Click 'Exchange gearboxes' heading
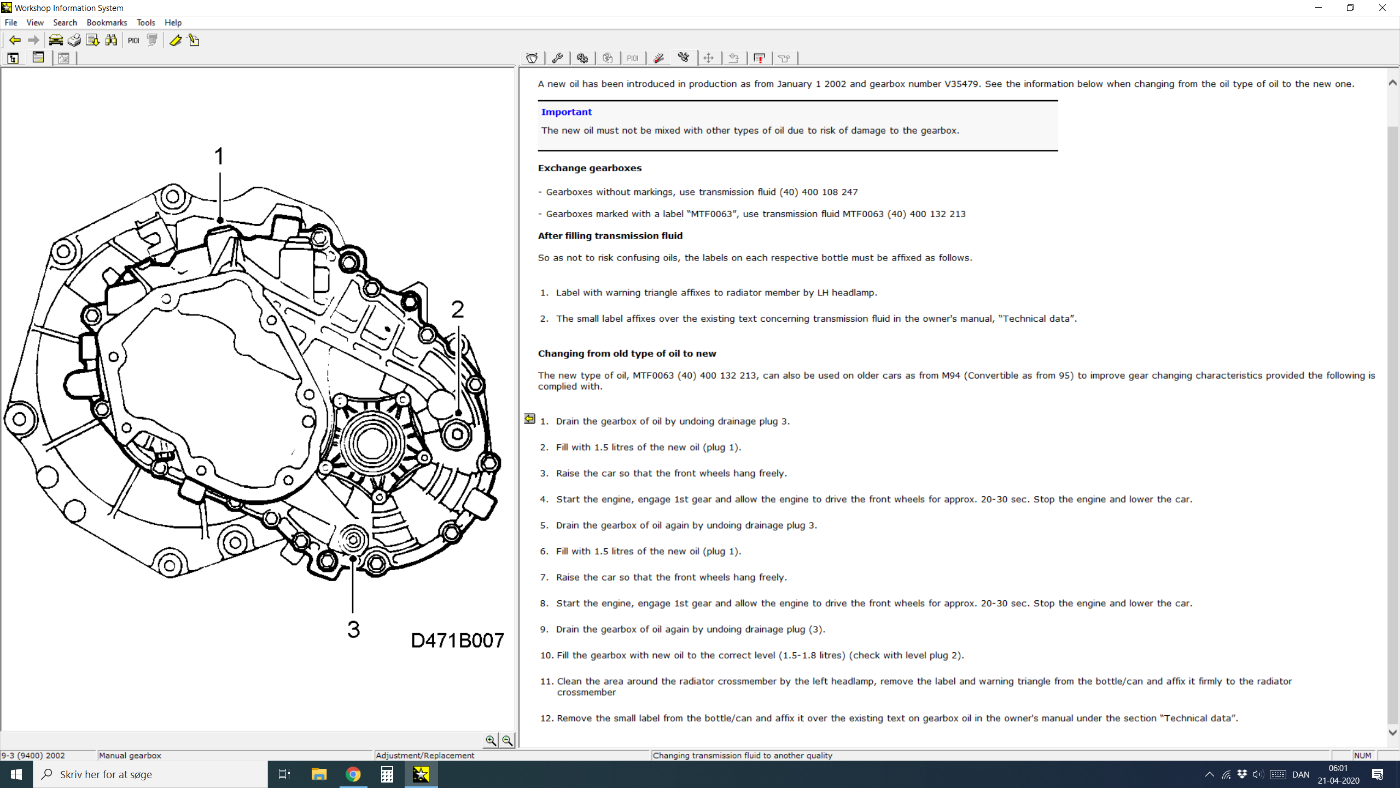The image size is (1400, 788). point(590,168)
